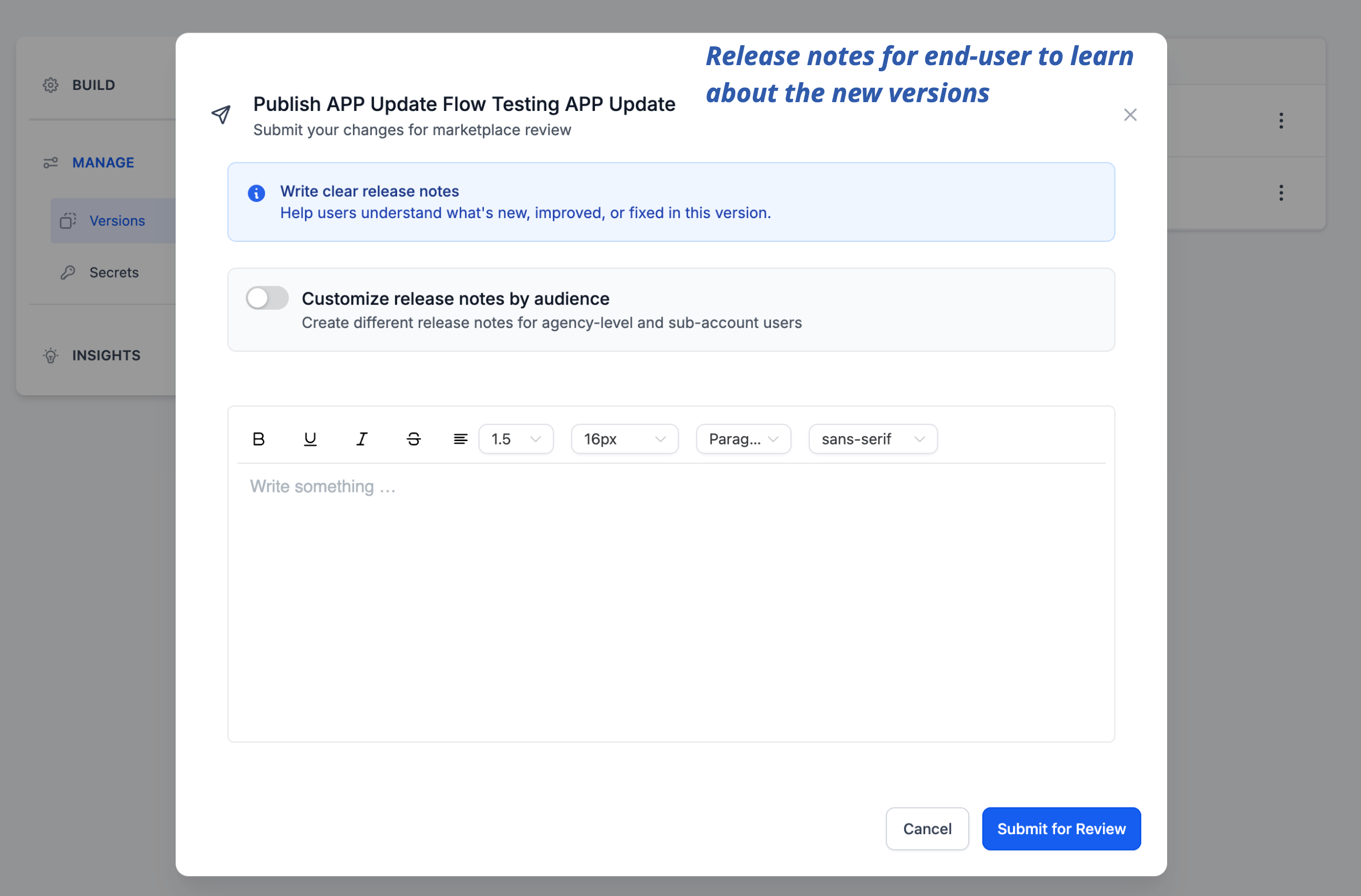This screenshot has height=896, width=1361.
Task: Expand the Paragraph style dropdown
Action: [743, 439]
